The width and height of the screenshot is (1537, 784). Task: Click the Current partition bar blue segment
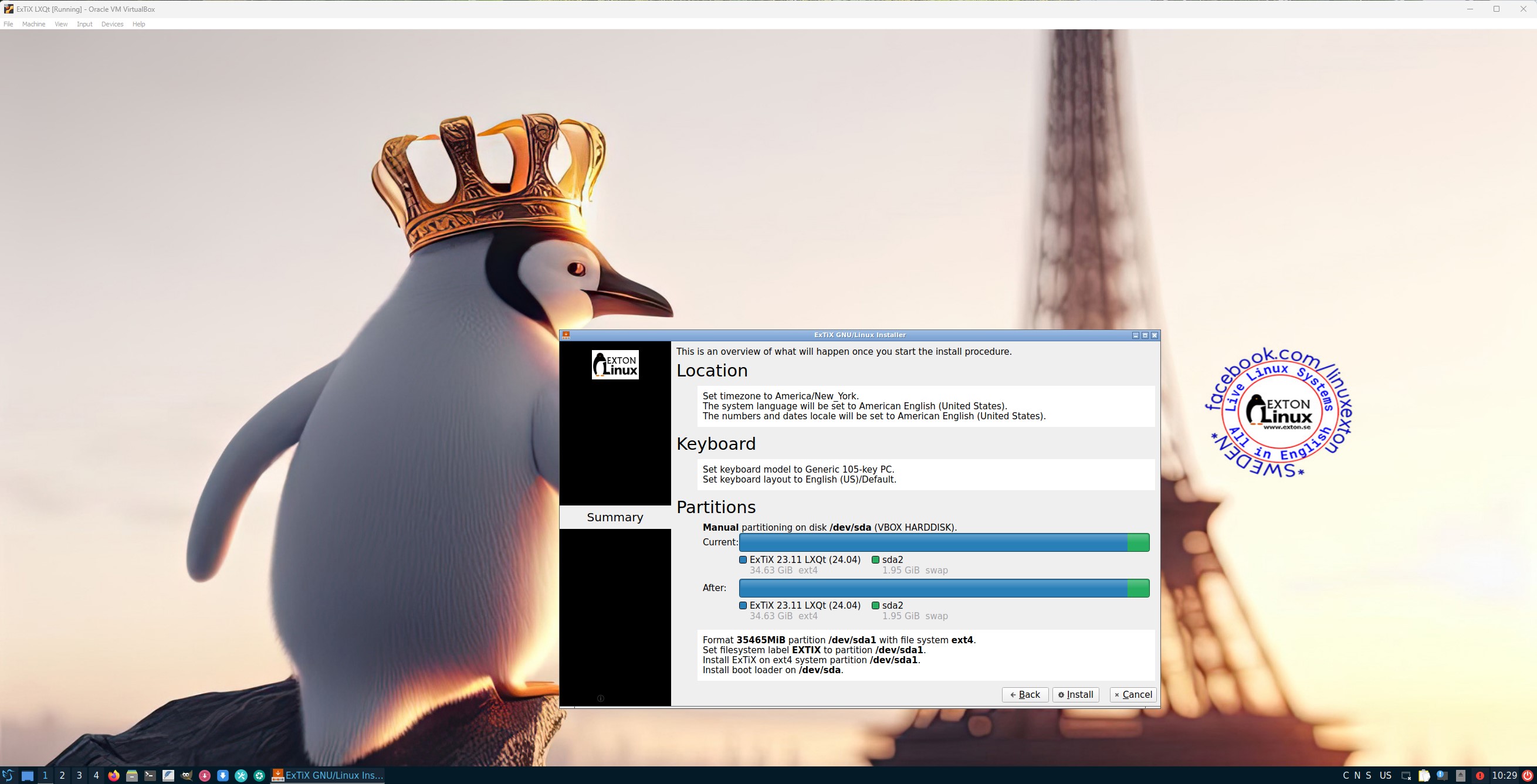click(x=933, y=542)
